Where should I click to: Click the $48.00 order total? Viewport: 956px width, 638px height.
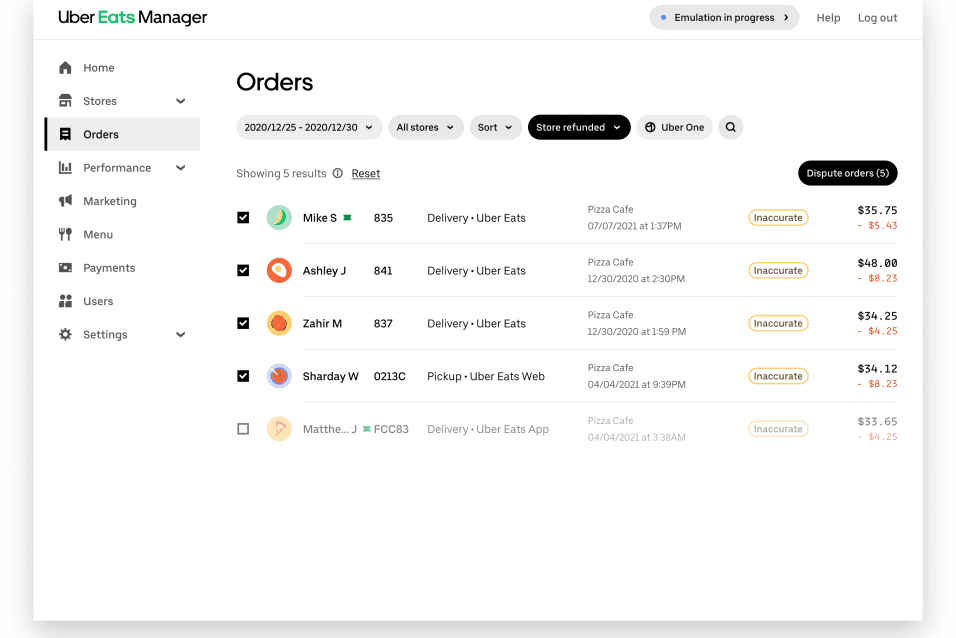click(x=877, y=263)
